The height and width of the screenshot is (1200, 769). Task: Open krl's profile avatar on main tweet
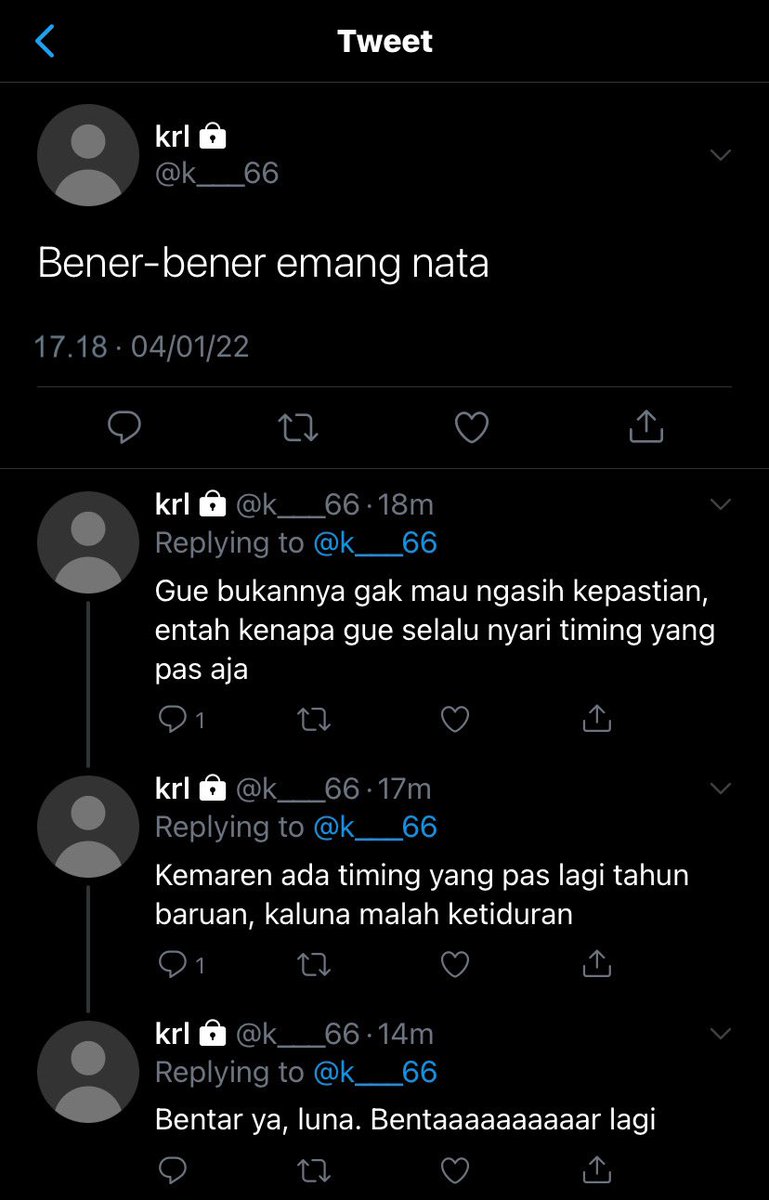click(88, 155)
